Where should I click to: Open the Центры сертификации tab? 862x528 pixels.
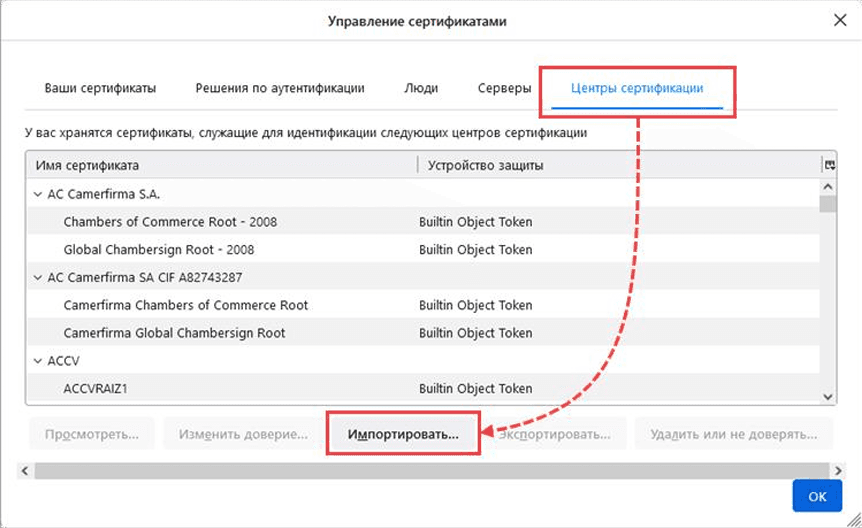pyautogui.click(x=637, y=88)
